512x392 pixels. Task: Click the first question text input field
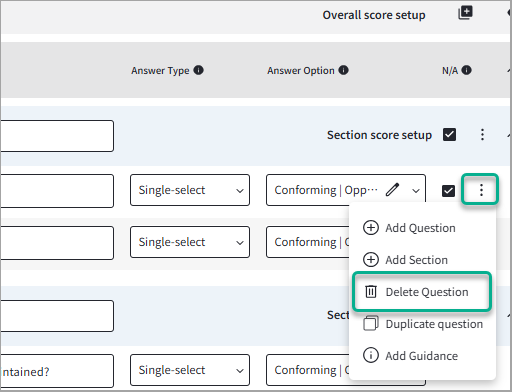tap(57, 191)
